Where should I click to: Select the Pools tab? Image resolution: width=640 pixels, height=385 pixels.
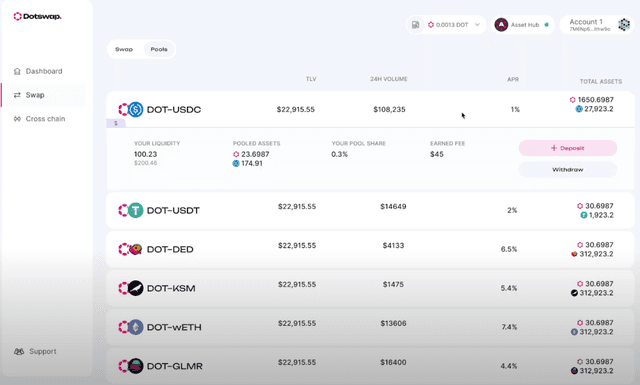(x=159, y=49)
